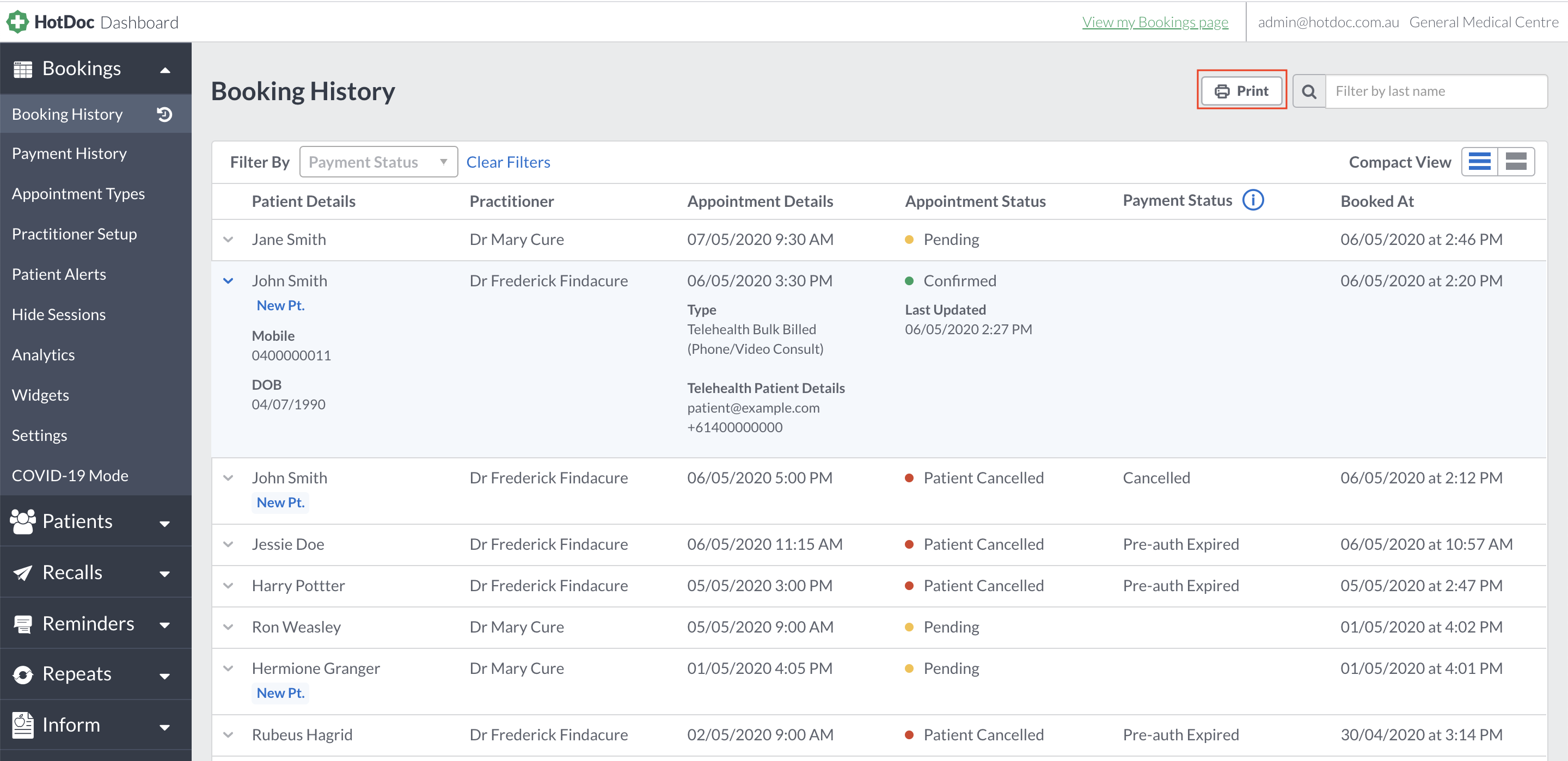
Task: Expand Jessie Doe's booking details
Action: pyautogui.click(x=228, y=544)
